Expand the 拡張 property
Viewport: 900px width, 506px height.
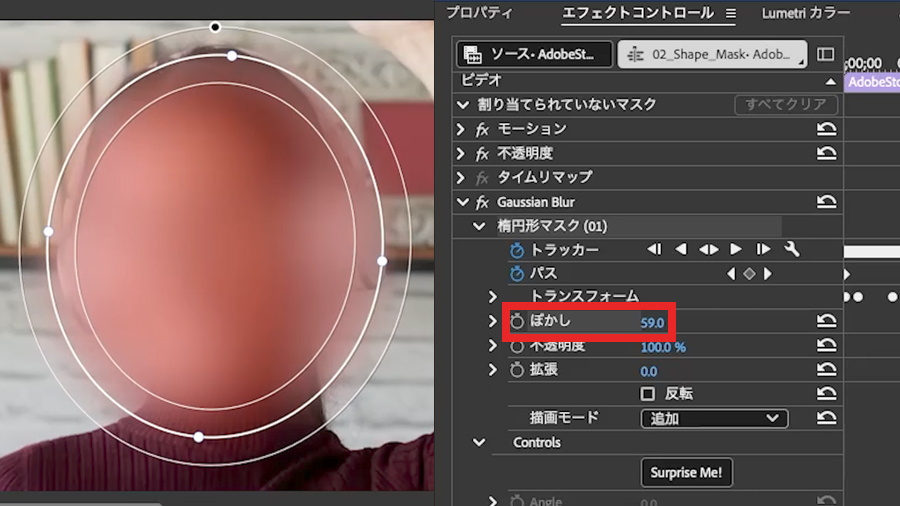tap(492, 369)
